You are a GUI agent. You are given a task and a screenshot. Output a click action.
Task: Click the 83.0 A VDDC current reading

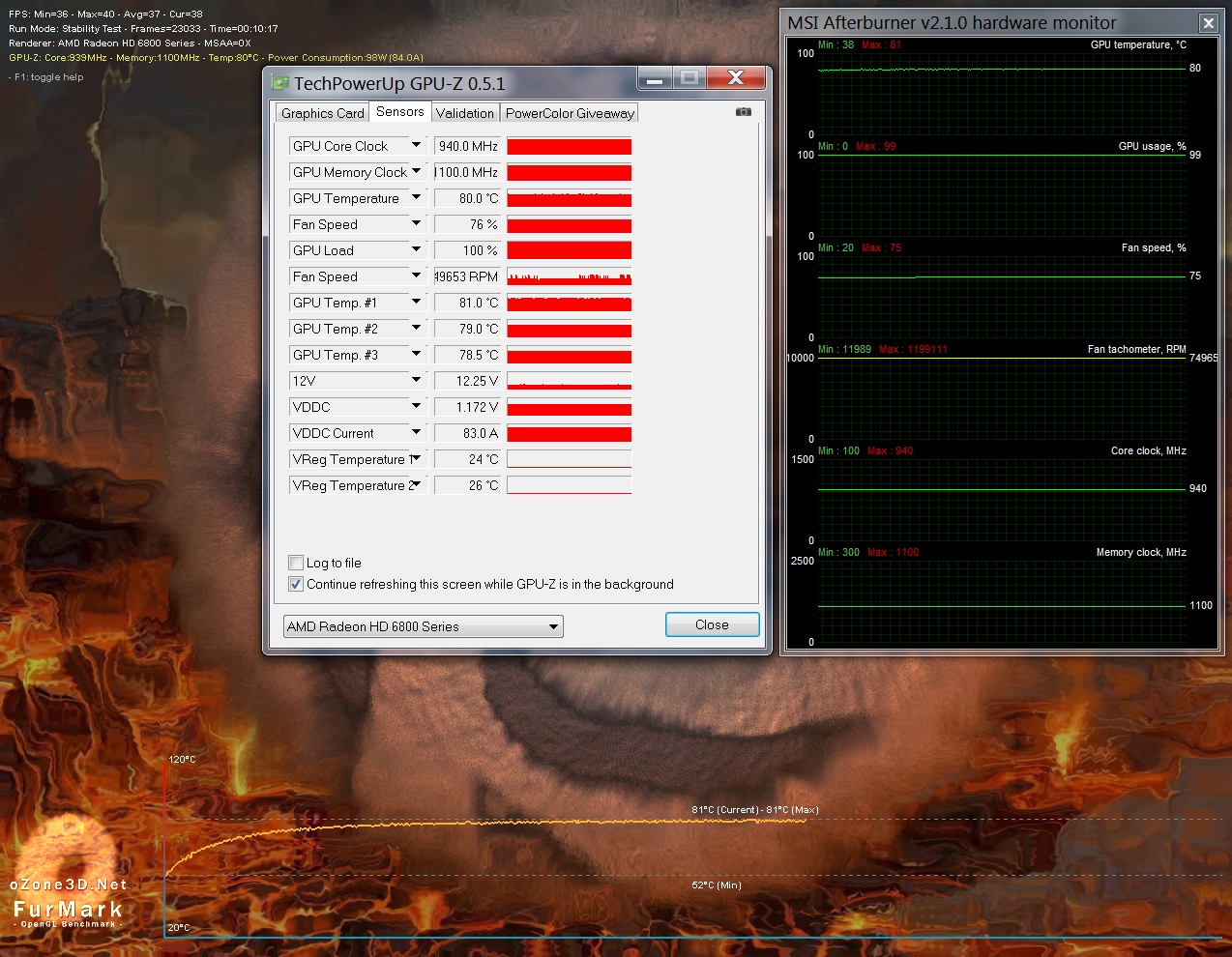click(467, 433)
